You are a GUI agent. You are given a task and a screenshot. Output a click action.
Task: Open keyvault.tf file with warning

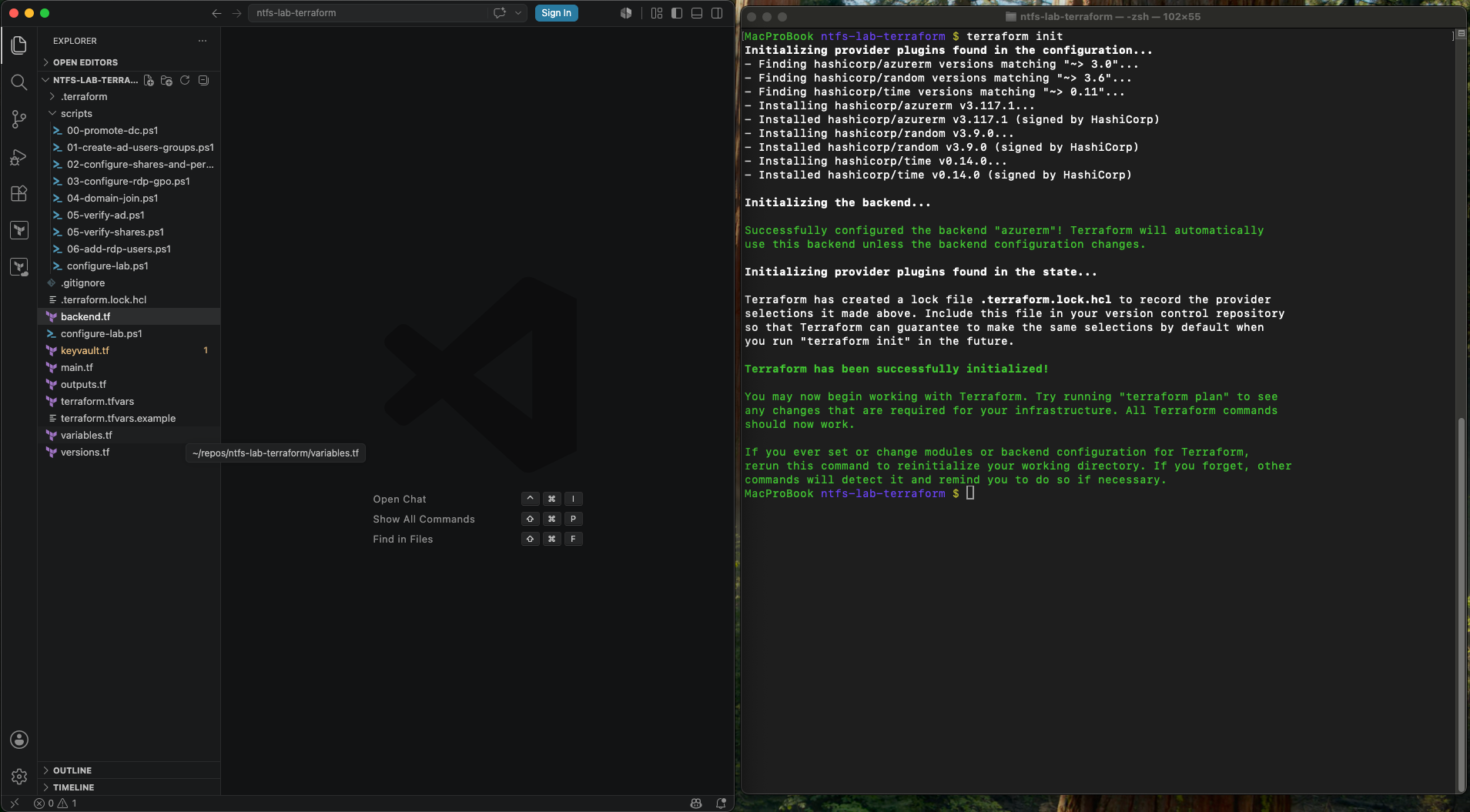click(x=129, y=351)
